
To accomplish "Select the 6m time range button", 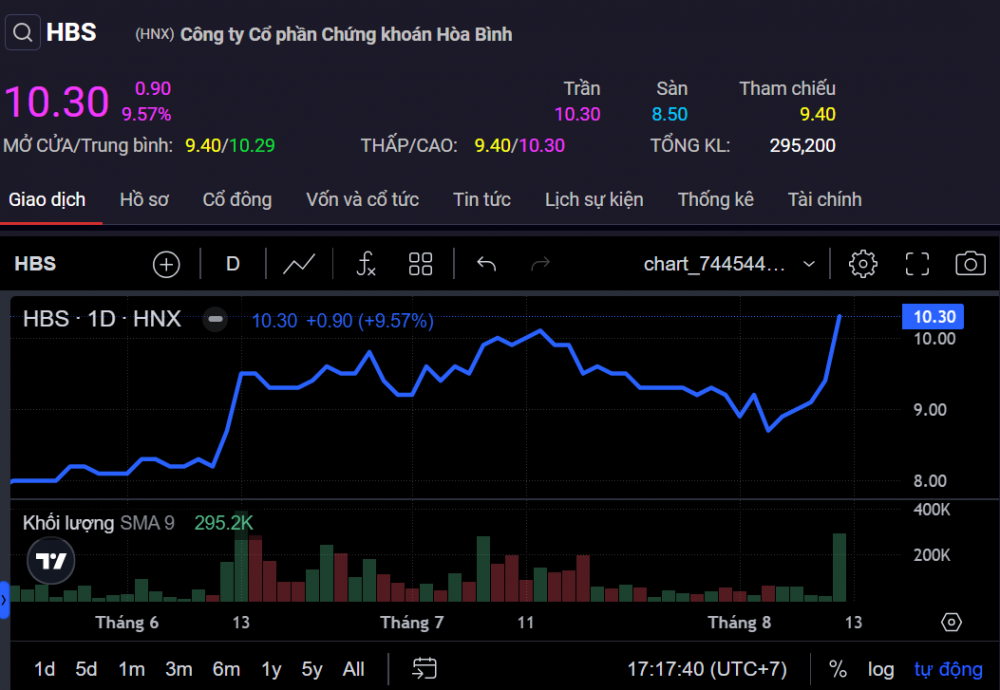I will point(226,669).
